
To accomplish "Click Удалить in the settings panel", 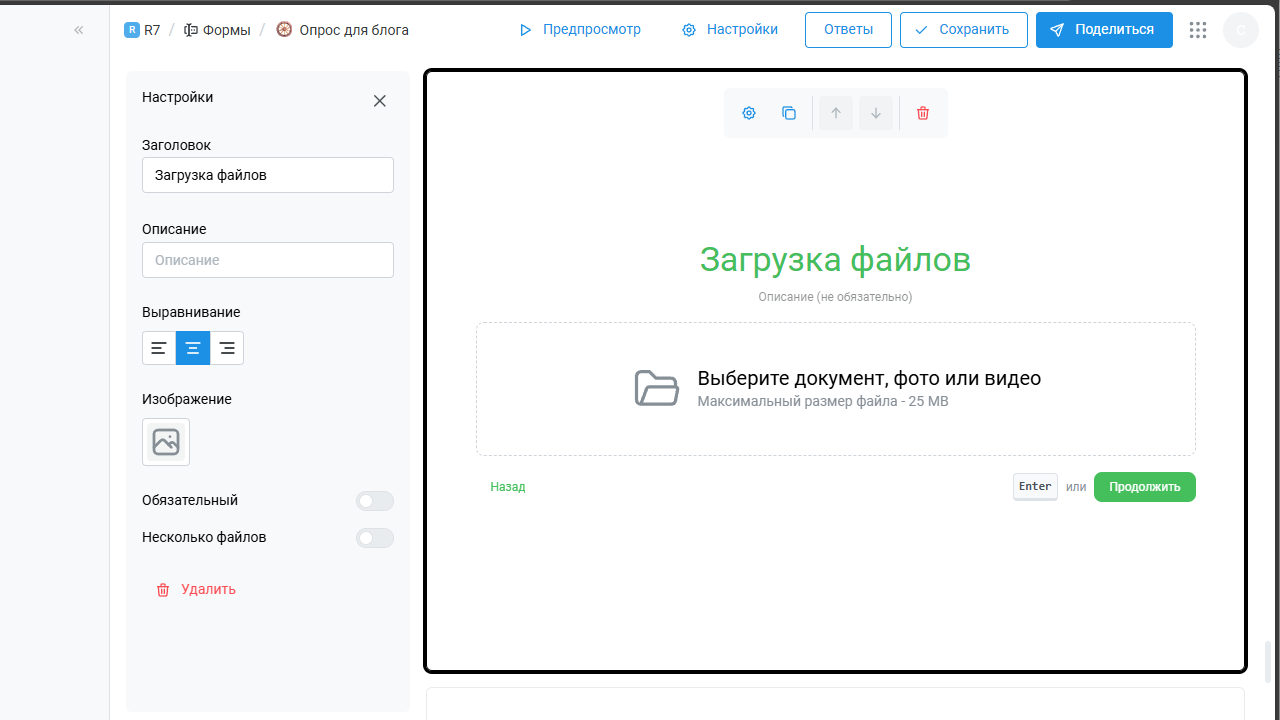I will pos(196,590).
